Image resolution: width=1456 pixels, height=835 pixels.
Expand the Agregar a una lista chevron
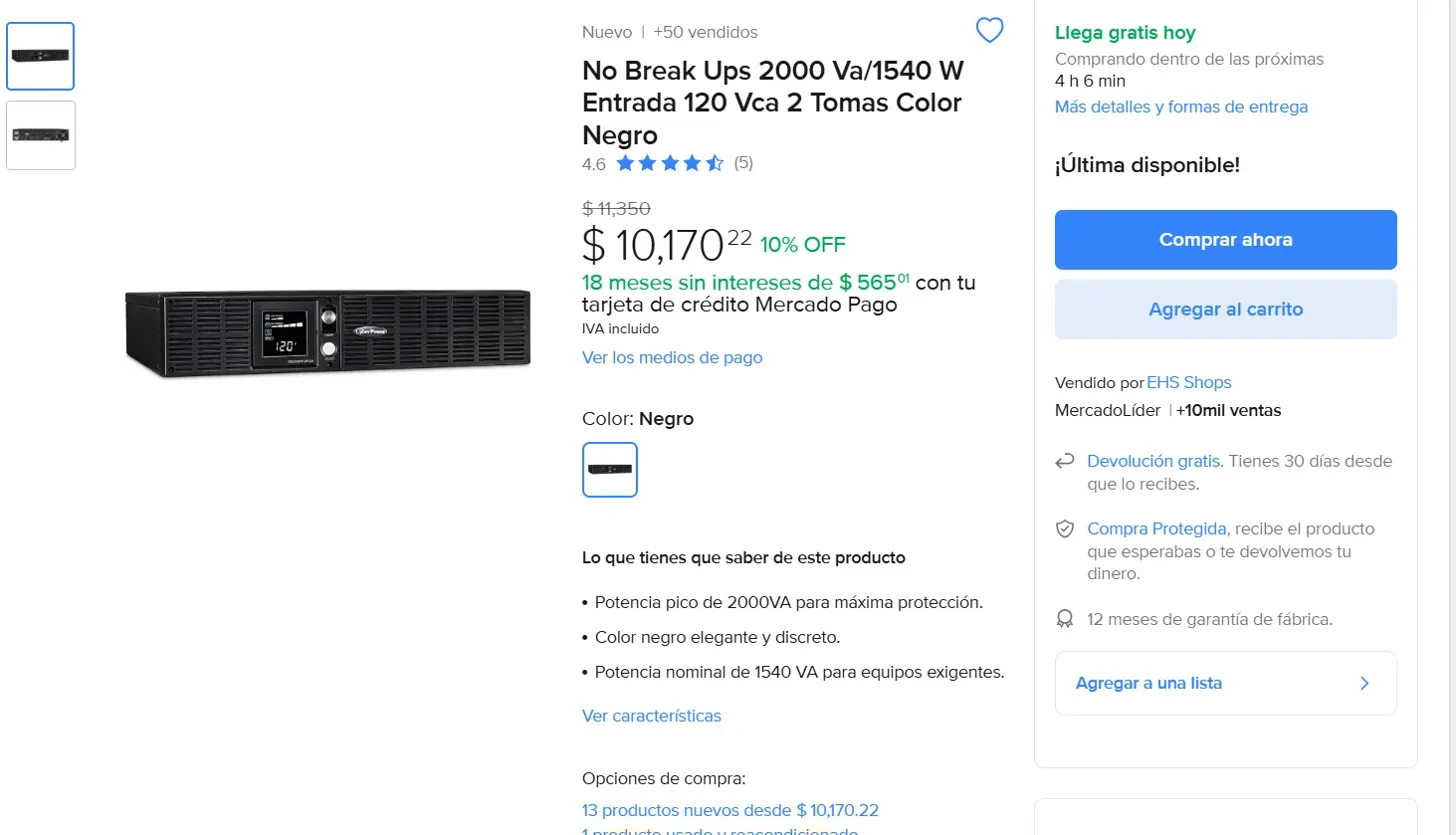[x=1364, y=684]
